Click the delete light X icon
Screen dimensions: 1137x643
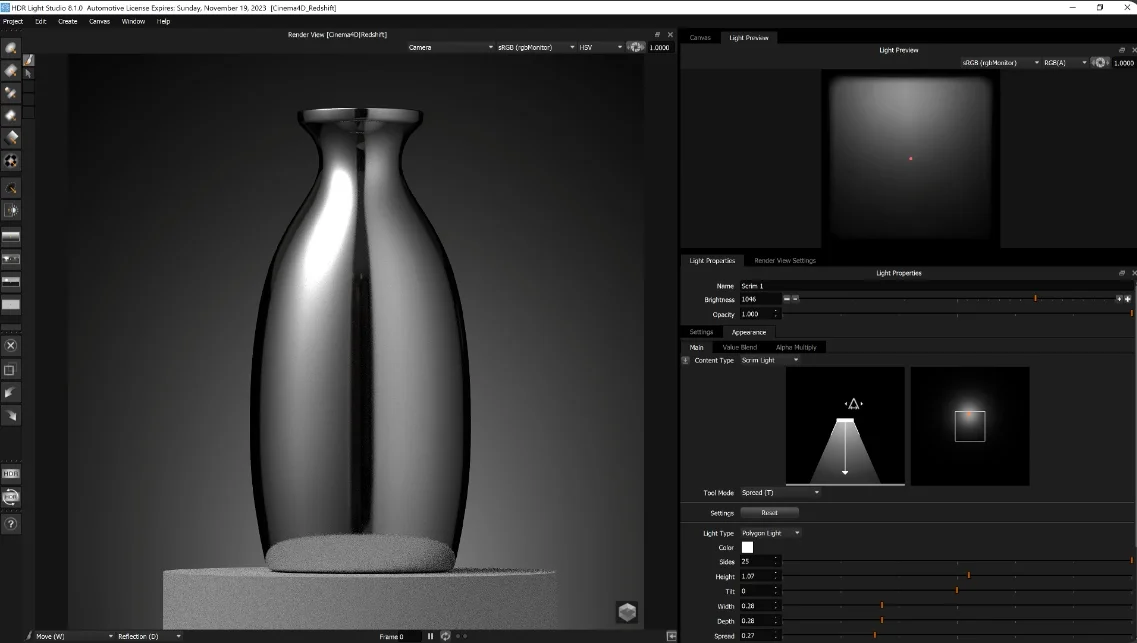[x=11, y=346]
